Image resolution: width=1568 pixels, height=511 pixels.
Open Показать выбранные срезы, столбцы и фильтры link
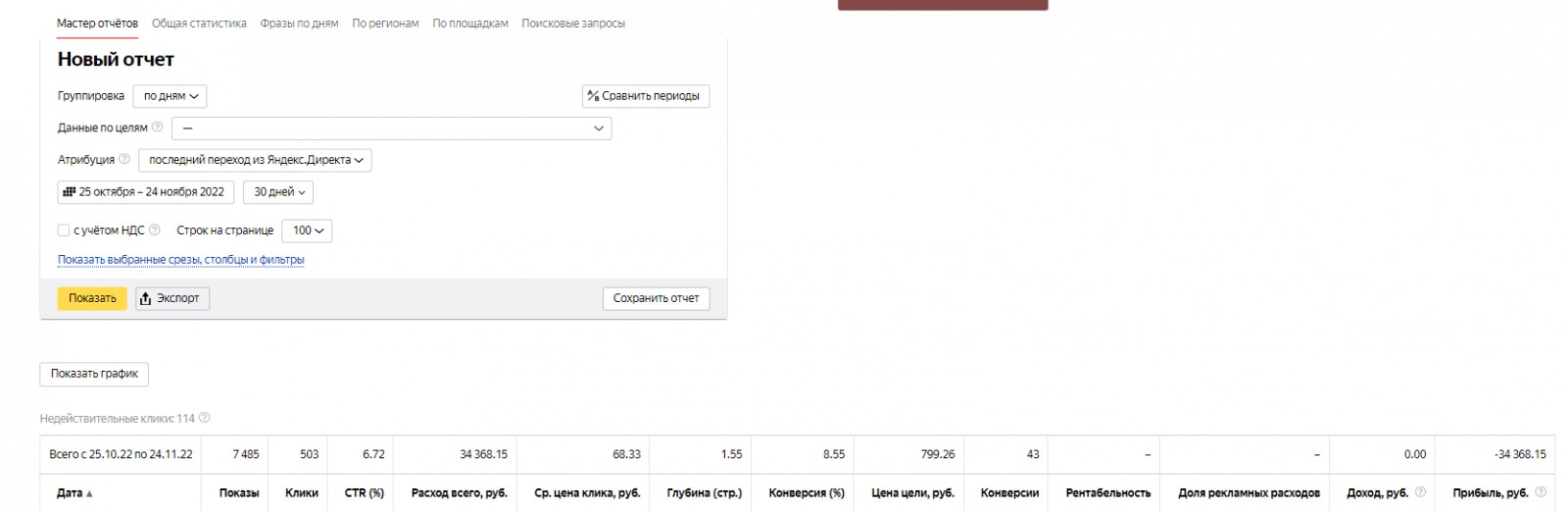point(181,260)
